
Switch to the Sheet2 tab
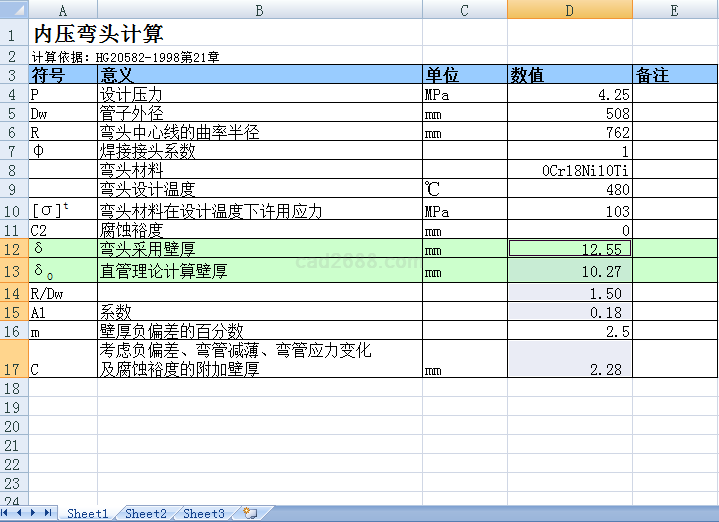pyautogui.click(x=146, y=513)
